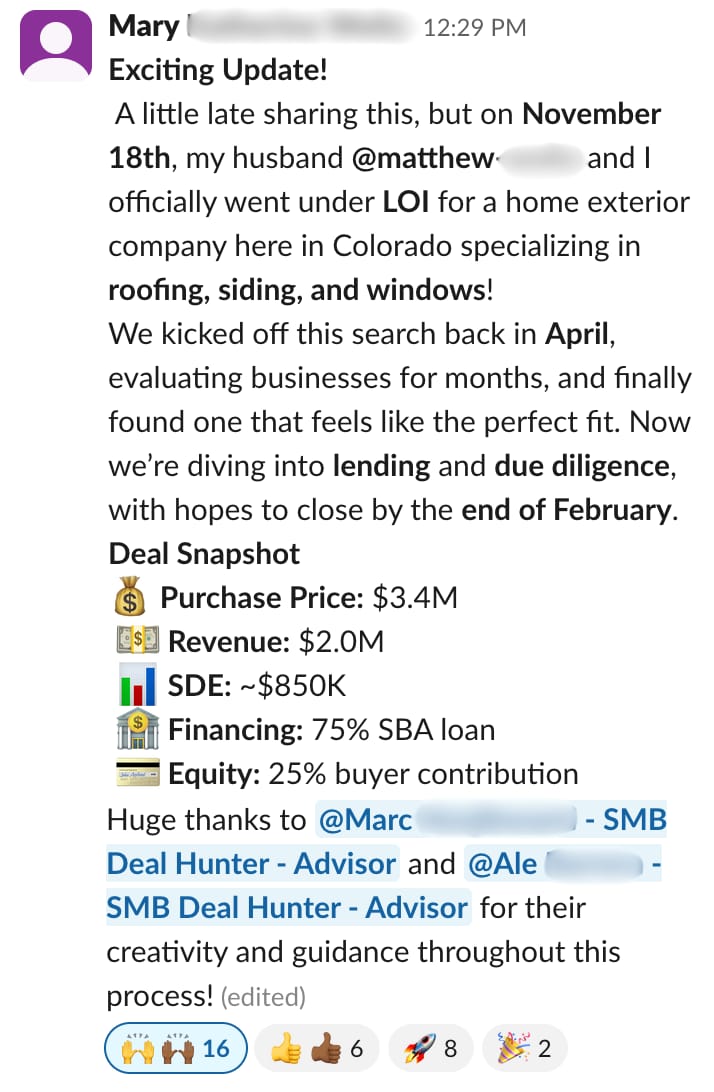Click the bold LOI text
Viewport: 714px width, 1092px height.
406,202
